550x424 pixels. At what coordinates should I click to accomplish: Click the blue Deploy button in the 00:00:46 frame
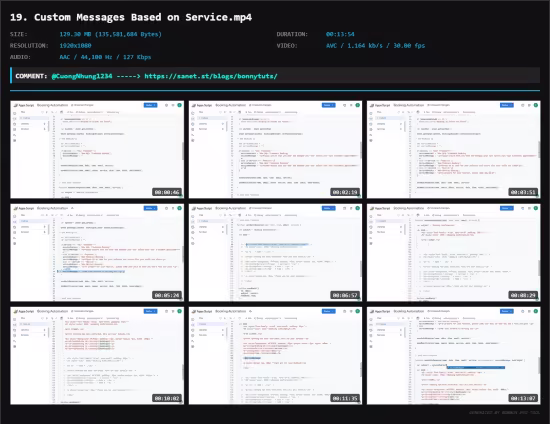[x=150, y=105]
